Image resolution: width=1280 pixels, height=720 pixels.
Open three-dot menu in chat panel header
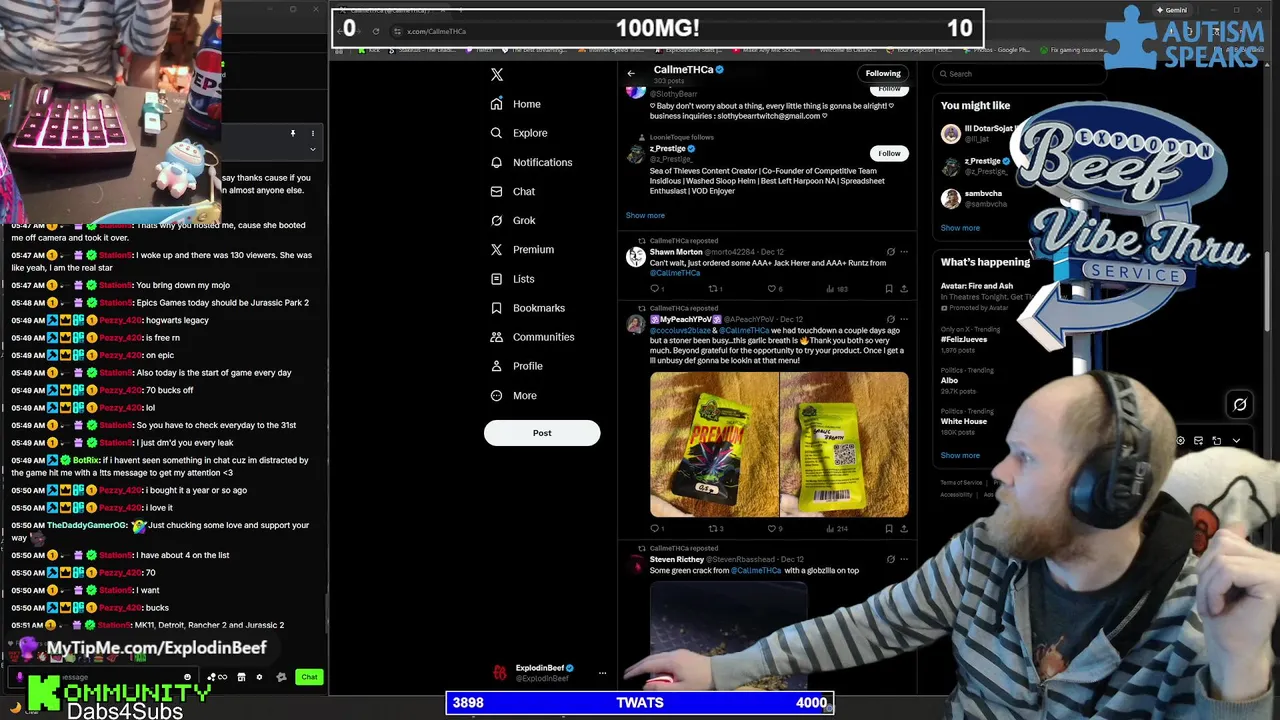point(312,133)
